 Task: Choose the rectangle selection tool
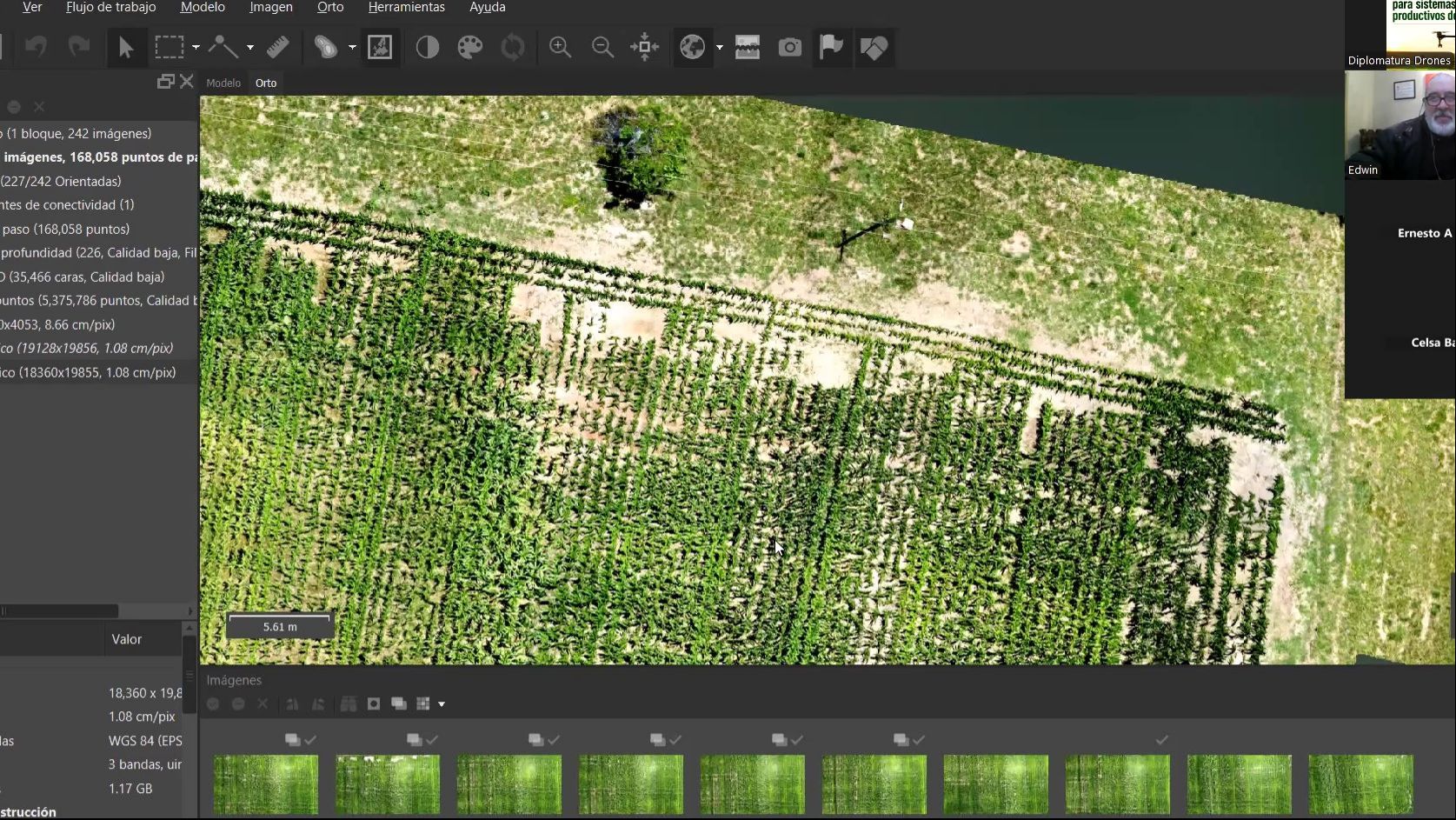coord(170,47)
